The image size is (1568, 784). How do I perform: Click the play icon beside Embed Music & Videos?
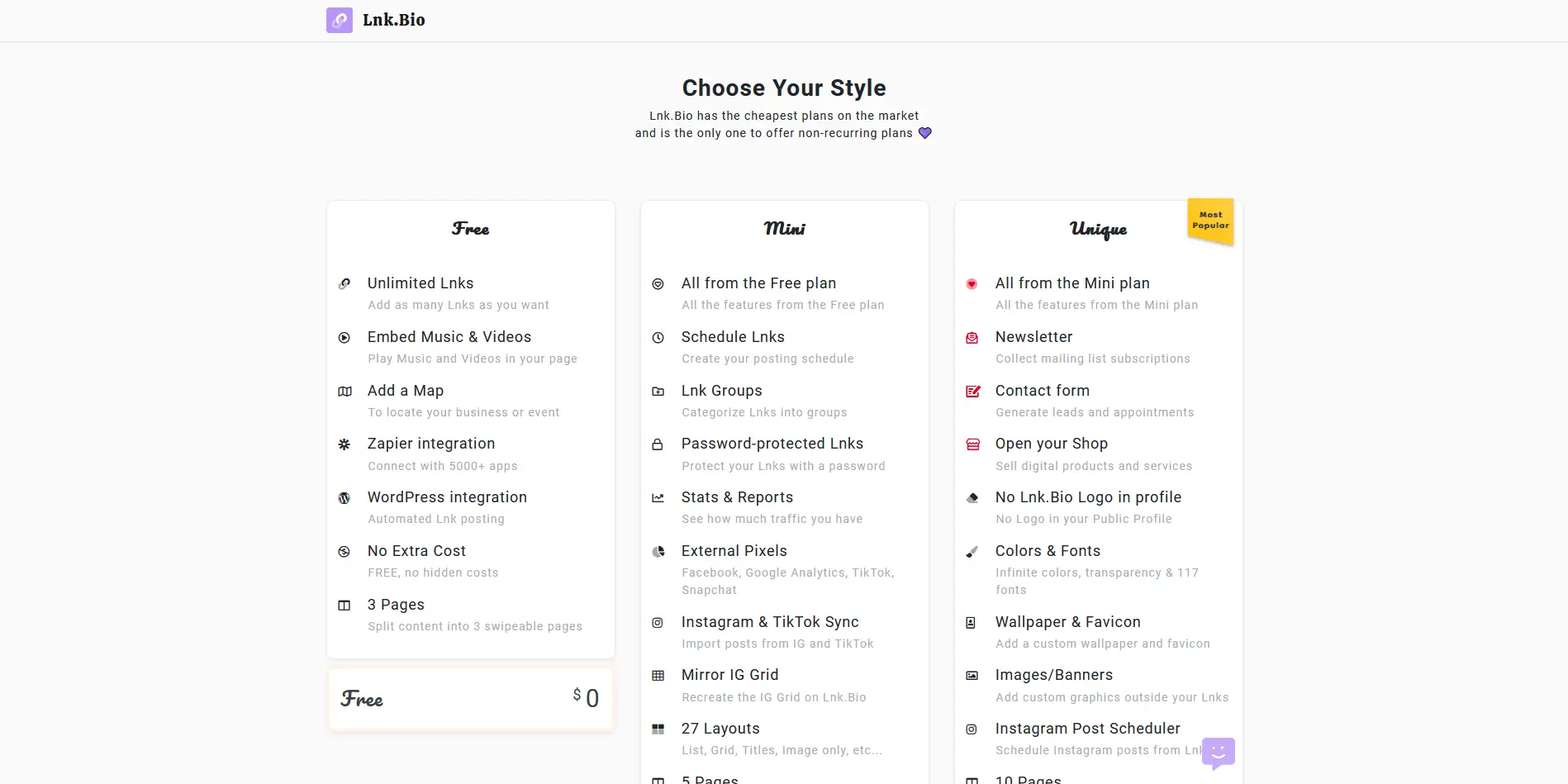tap(344, 338)
